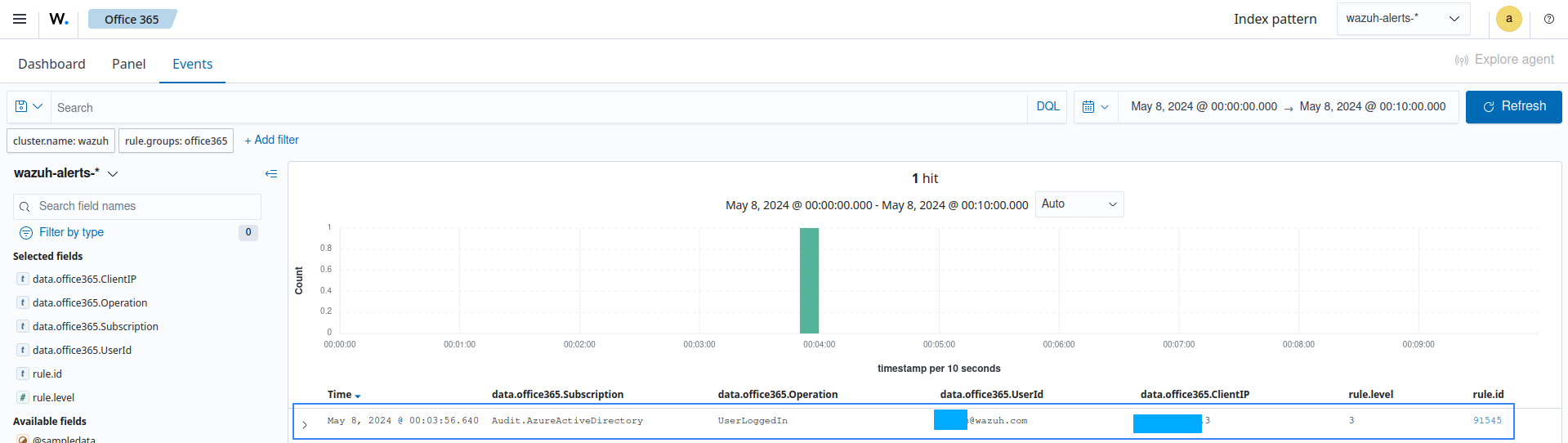Click the Wazuh logo icon

coord(59,19)
